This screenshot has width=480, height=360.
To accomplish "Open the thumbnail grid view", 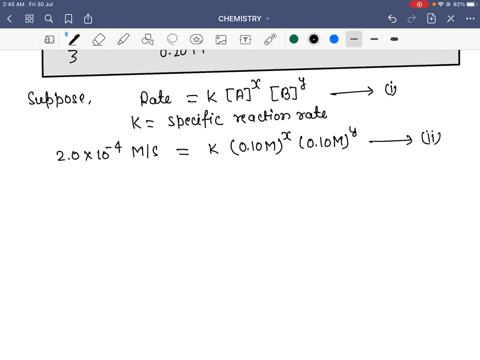I will click(29, 19).
